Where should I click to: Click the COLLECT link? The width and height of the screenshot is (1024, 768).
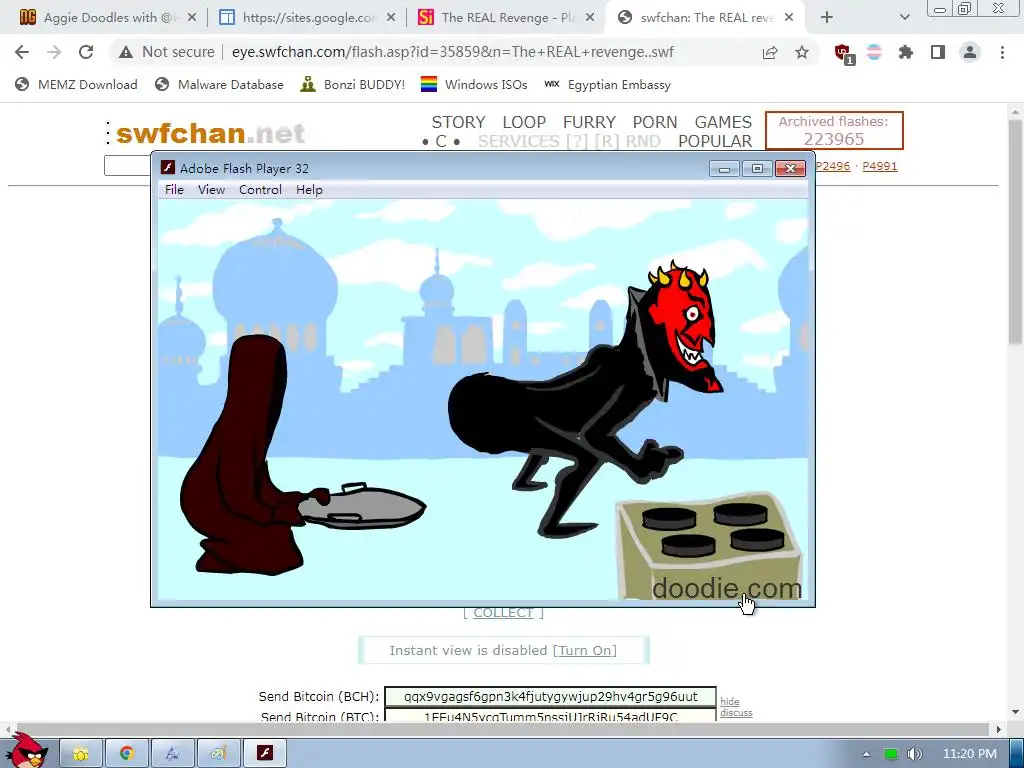504,613
